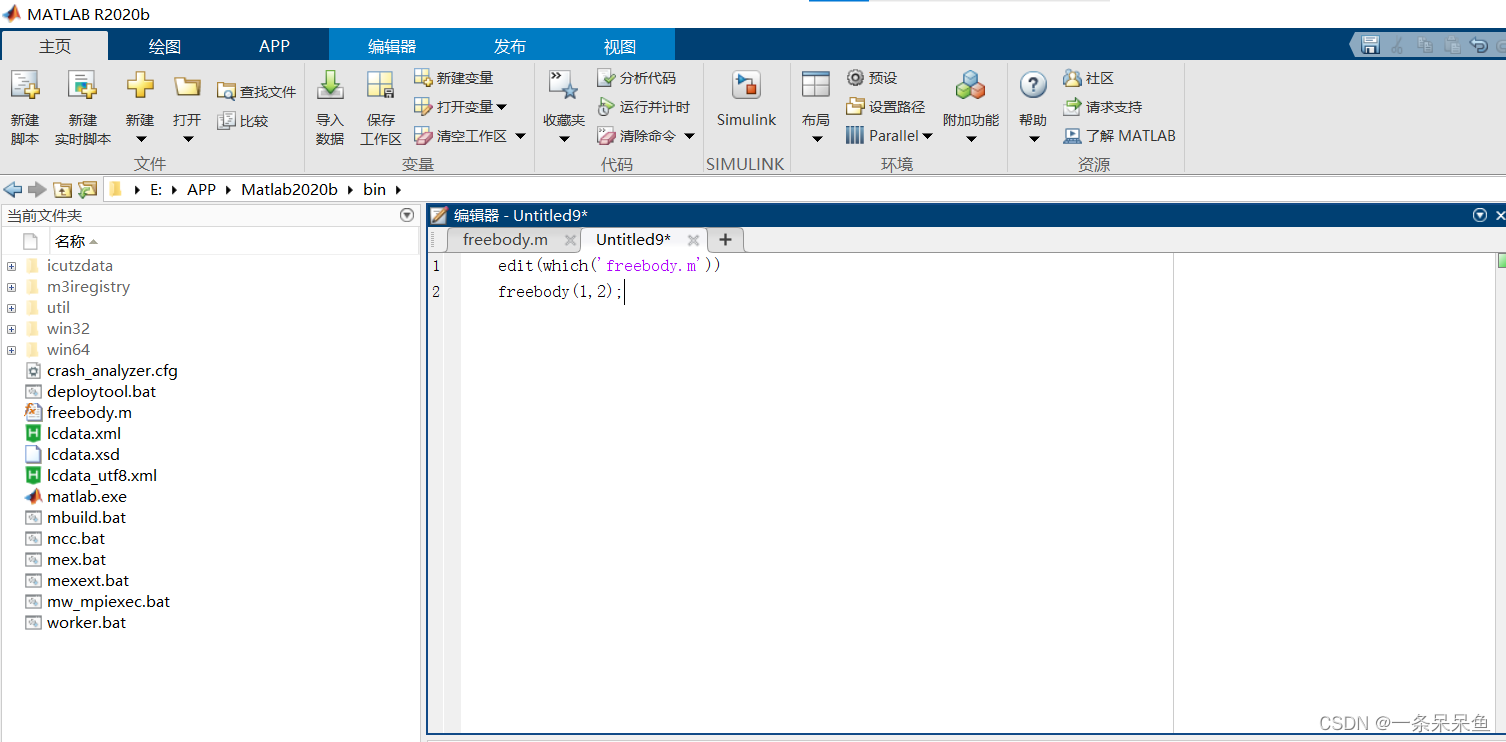1506x742 pixels.
Task: Open the 新建 plus menu
Action: click(x=140, y=108)
